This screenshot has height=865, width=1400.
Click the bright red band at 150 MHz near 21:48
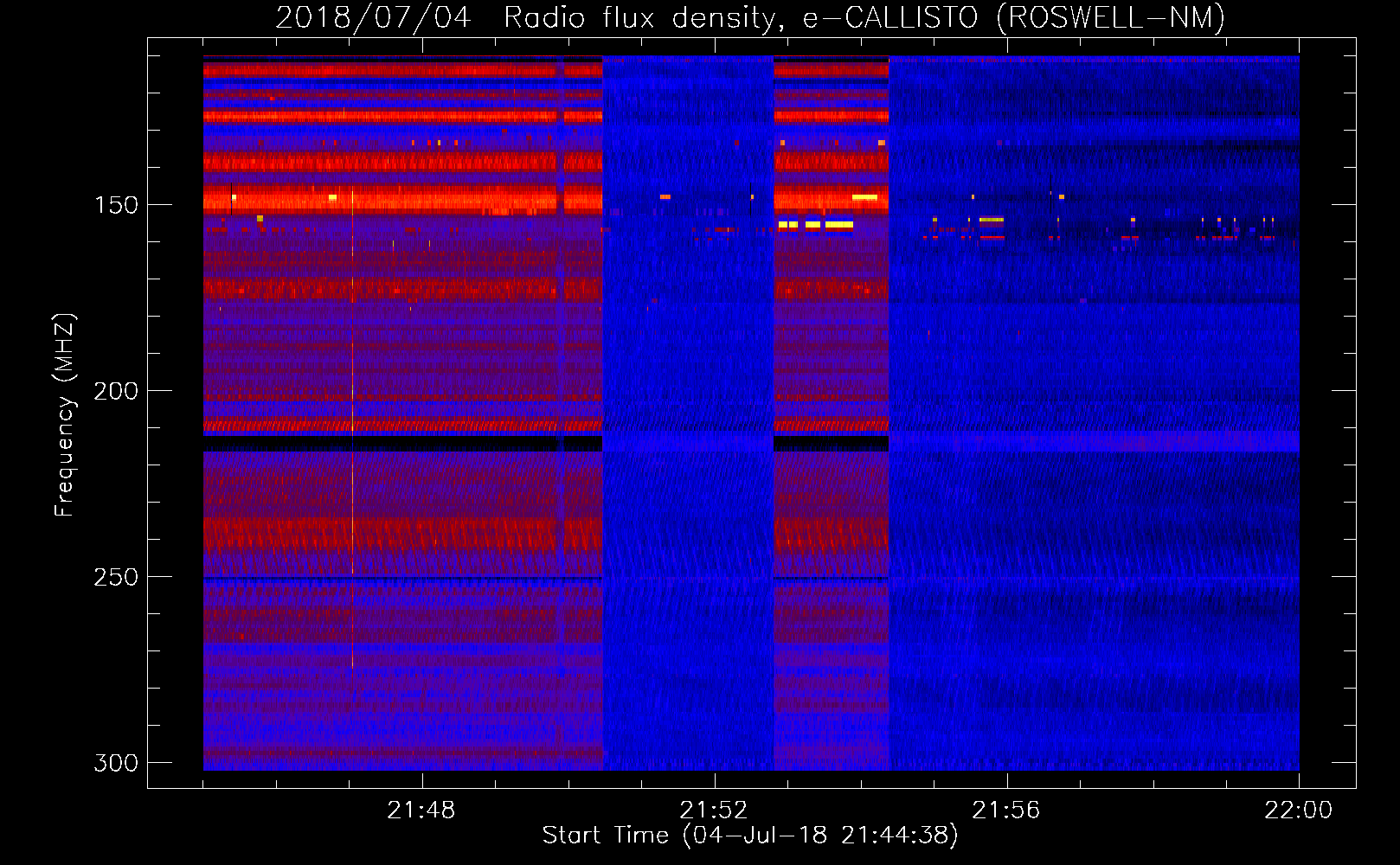[x=421, y=202]
